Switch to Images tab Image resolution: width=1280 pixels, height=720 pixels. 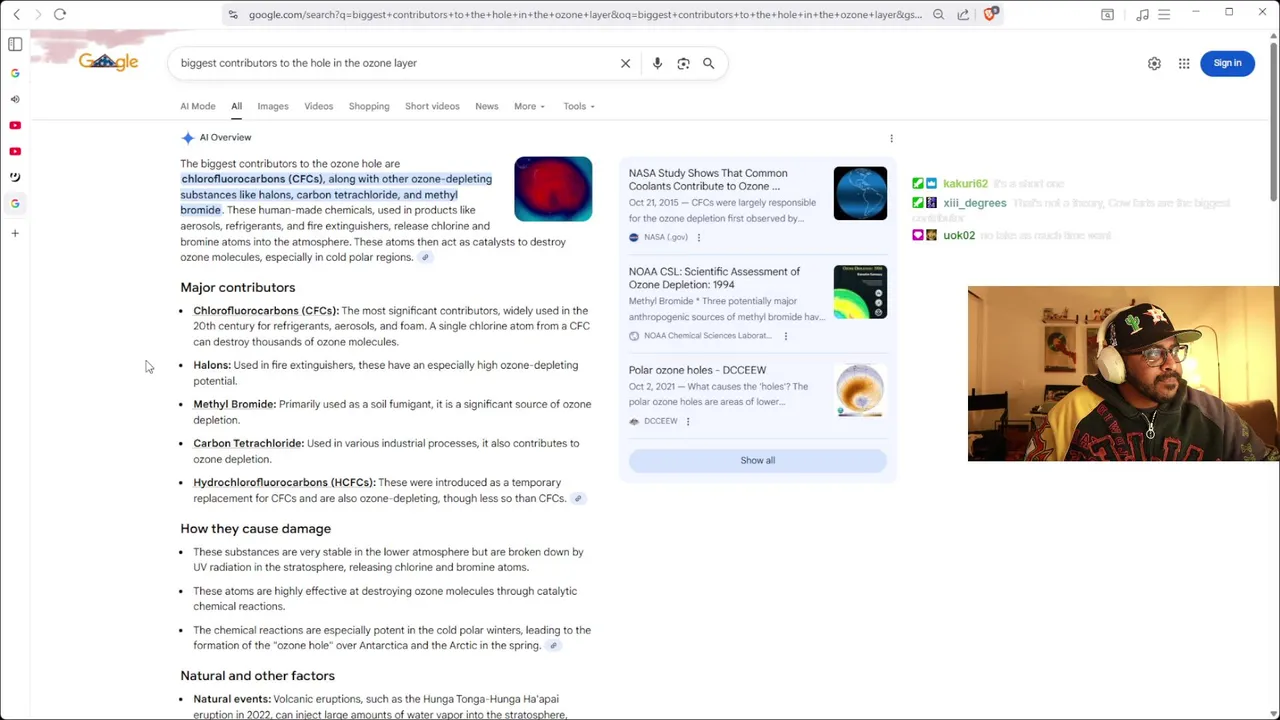point(273,106)
